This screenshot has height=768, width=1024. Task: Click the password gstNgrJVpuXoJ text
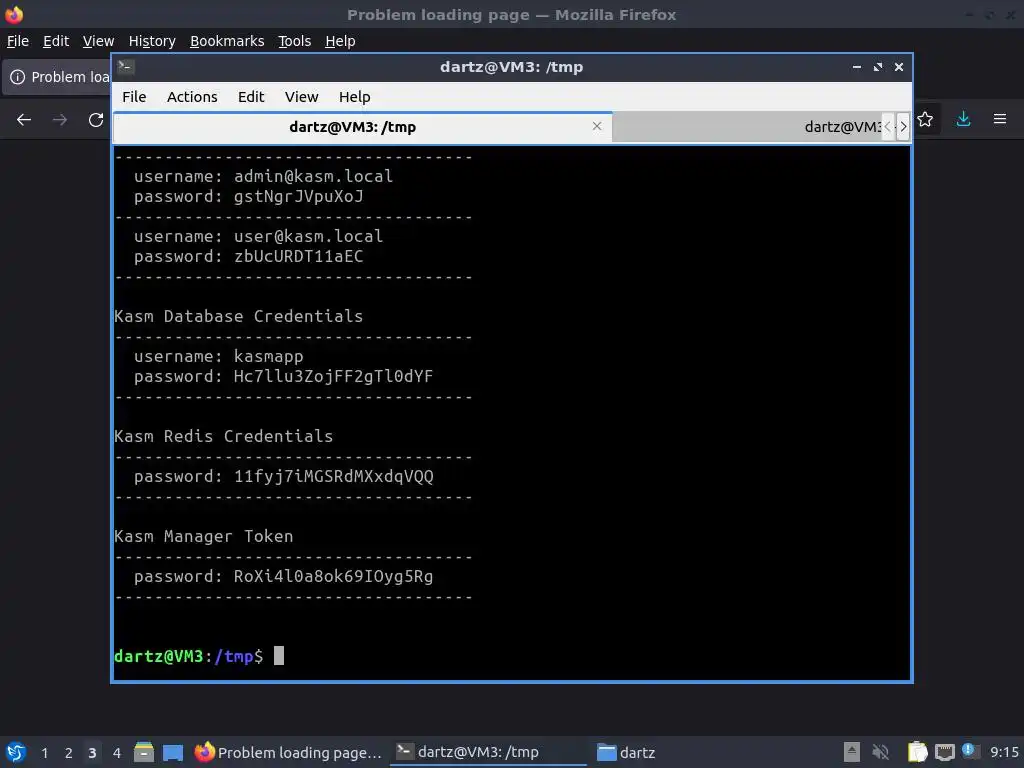(298, 197)
